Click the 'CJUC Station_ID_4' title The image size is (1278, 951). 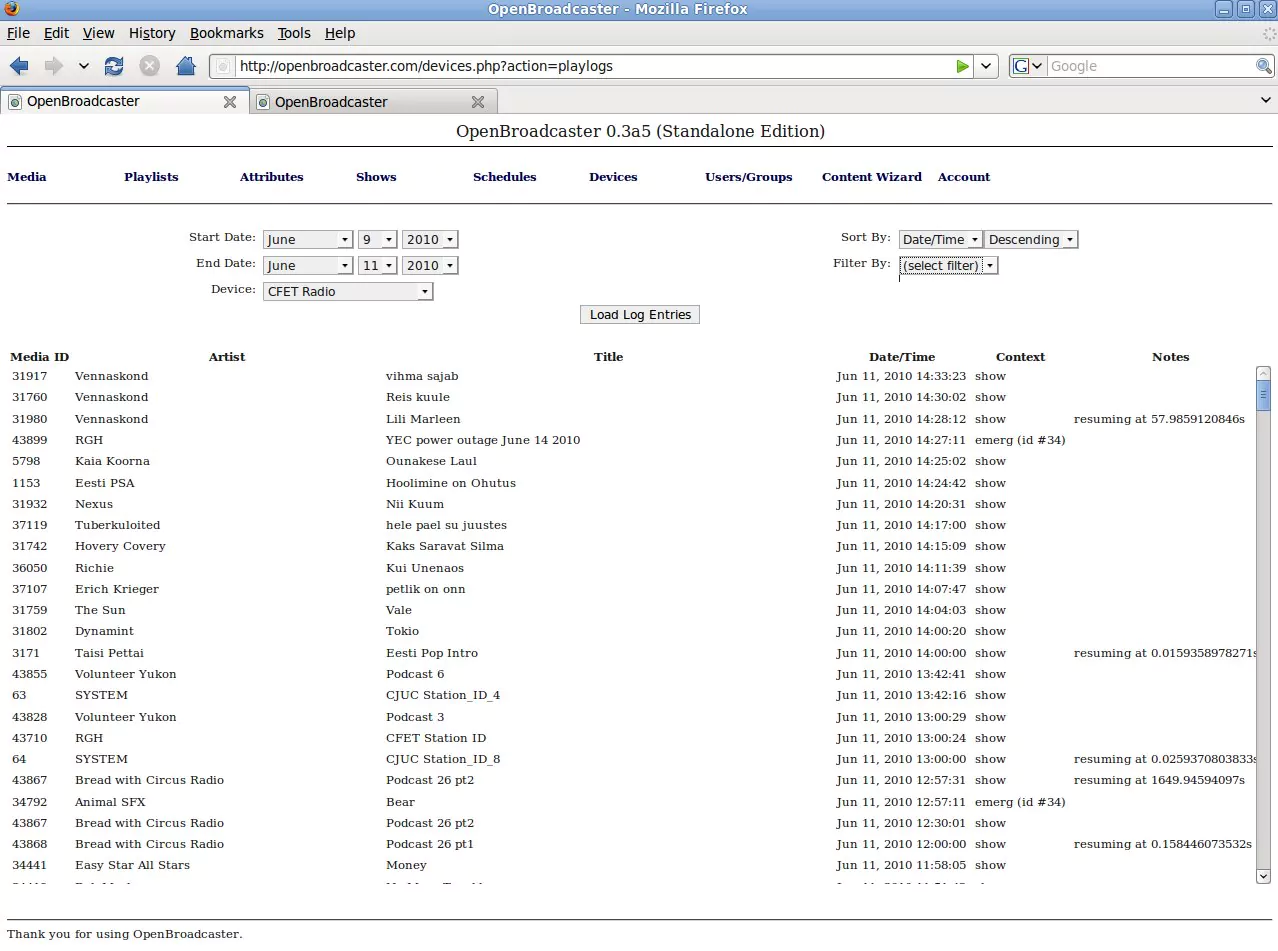tap(443, 695)
